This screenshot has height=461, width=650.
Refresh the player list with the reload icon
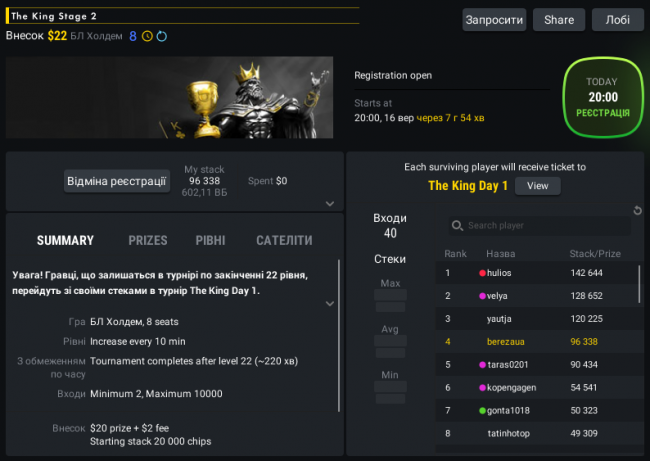pyautogui.click(x=637, y=211)
